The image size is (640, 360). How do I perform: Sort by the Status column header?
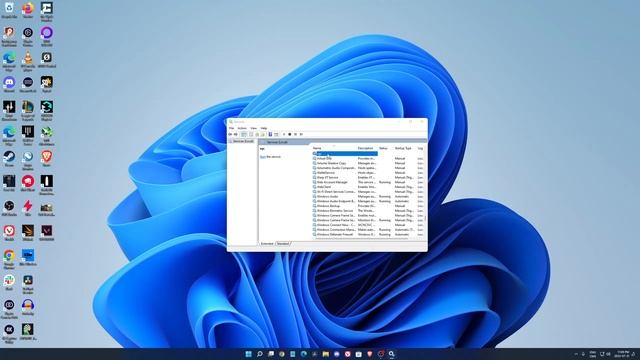tap(383, 148)
